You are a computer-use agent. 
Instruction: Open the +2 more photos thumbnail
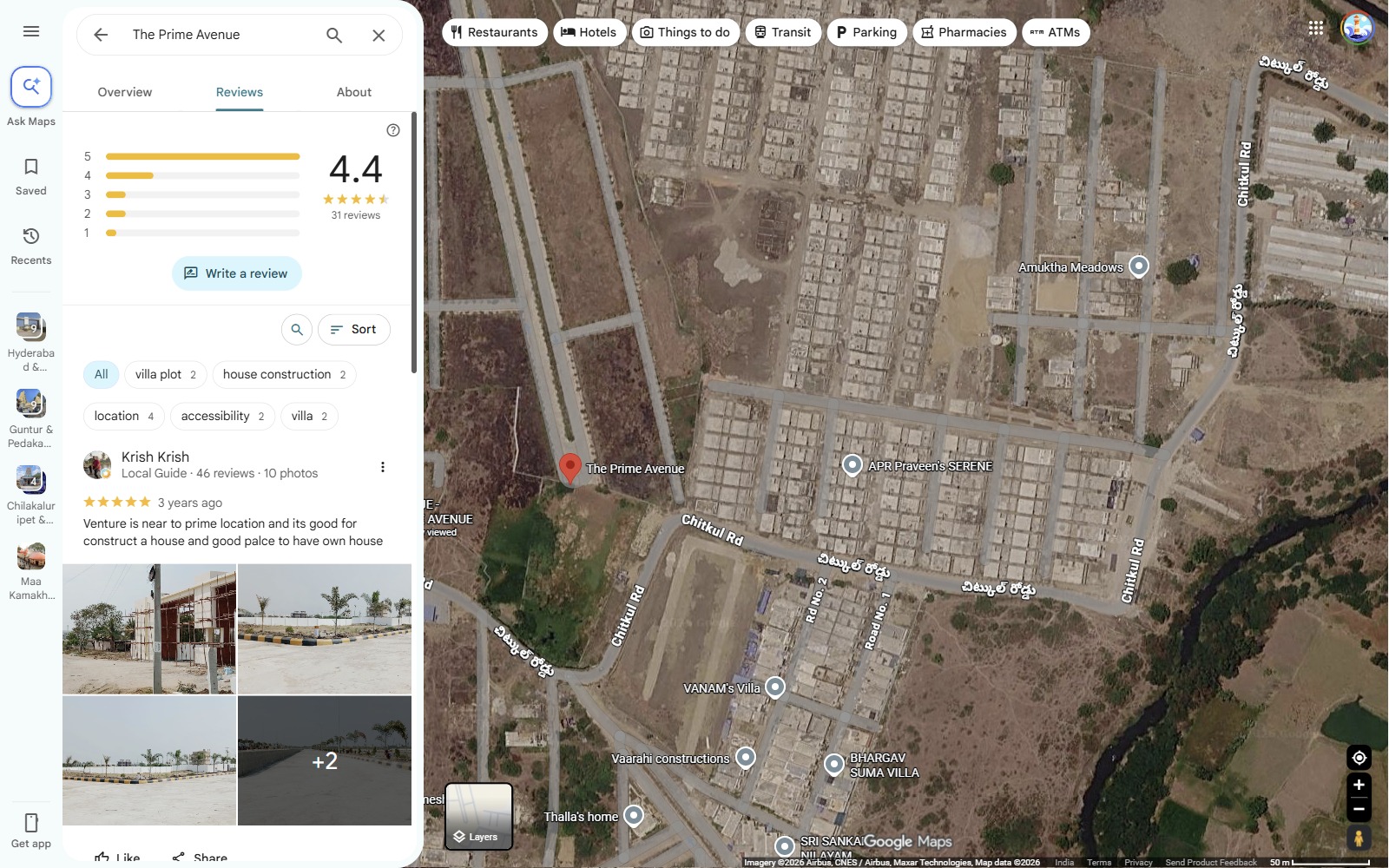click(x=325, y=761)
